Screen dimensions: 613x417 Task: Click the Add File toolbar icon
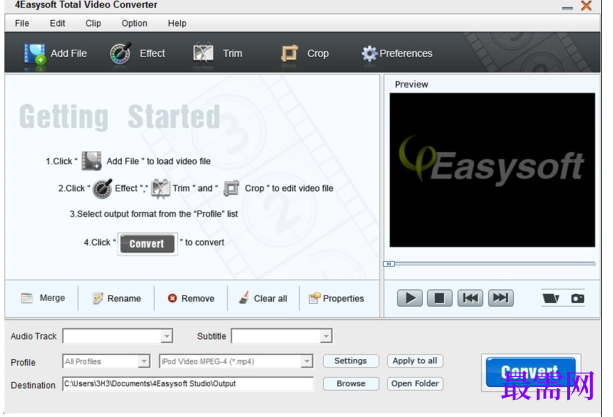tap(34, 54)
